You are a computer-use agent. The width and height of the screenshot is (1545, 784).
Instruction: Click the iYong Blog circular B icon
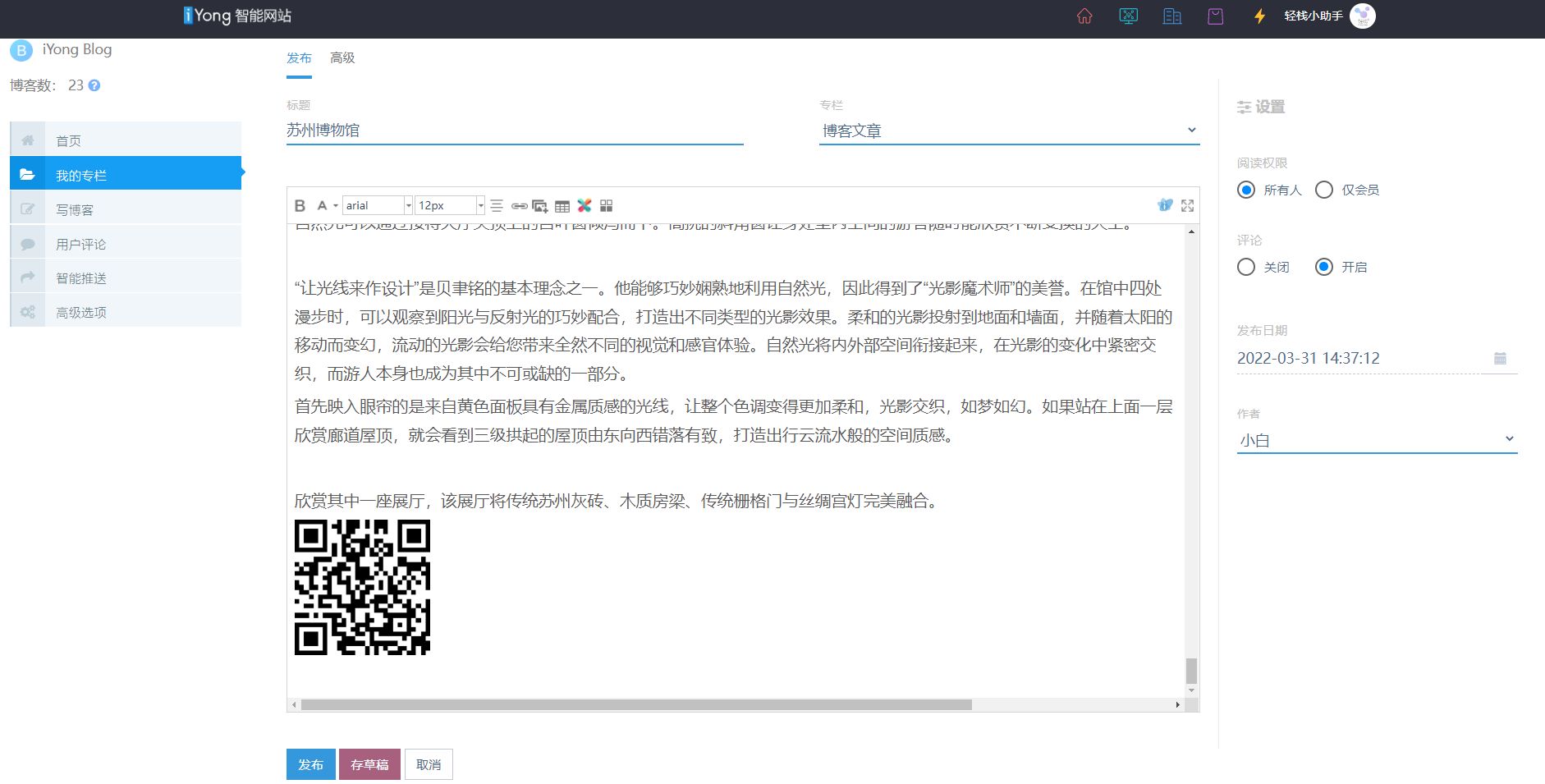(21, 50)
